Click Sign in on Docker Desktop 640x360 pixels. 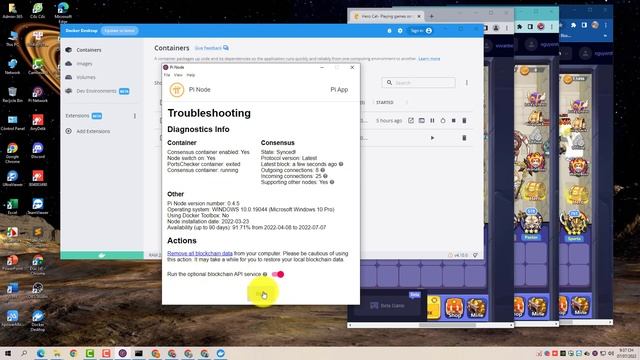[x=421, y=31]
